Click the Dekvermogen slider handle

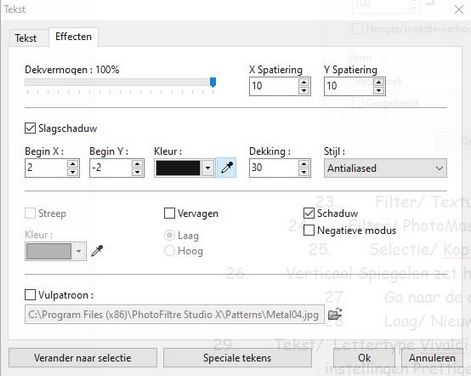point(213,82)
